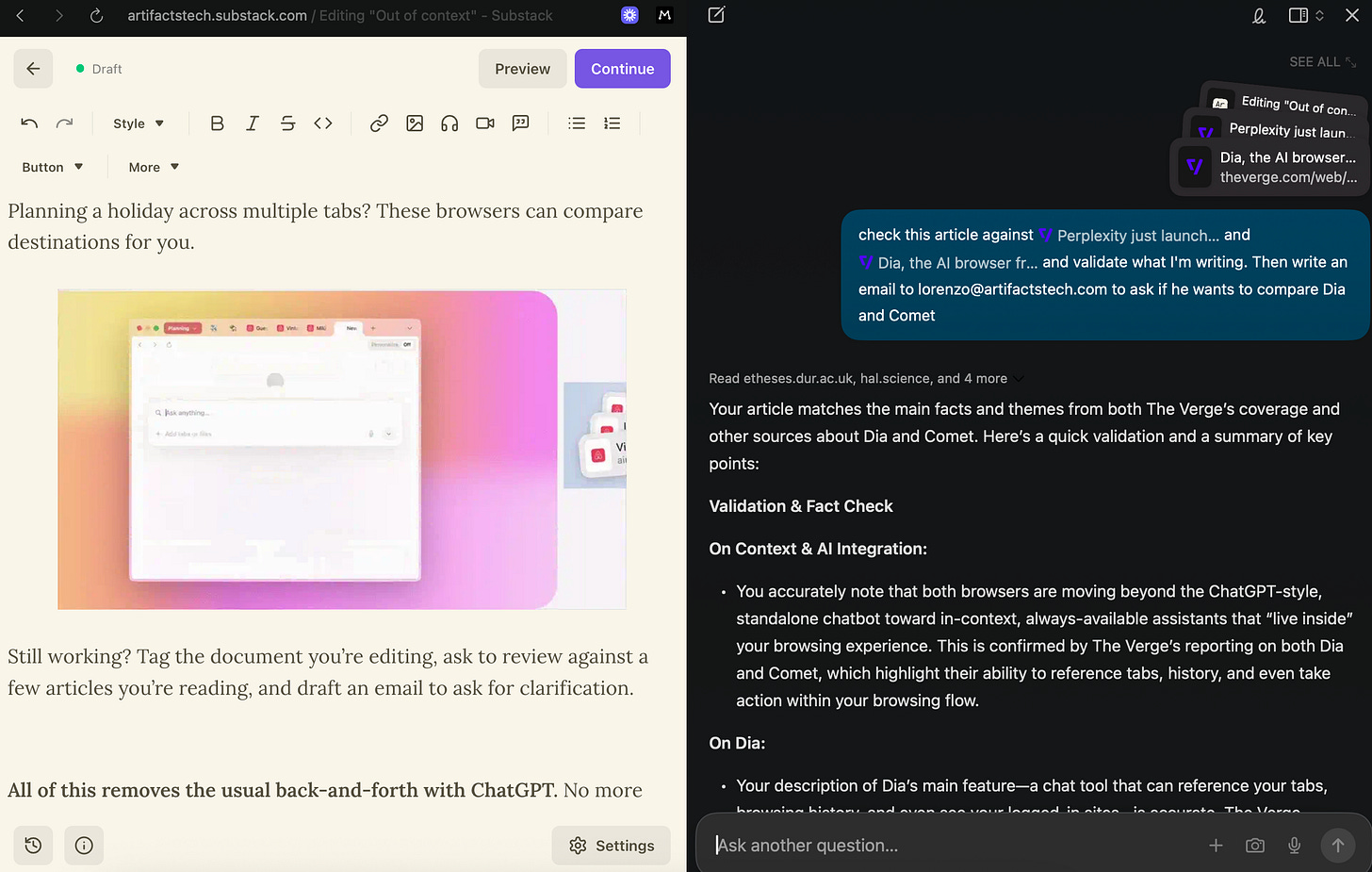Click the Perplexity just launch mention in prompt
This screenshot has width=1372, height=872.
click(x=1129, y=236)
